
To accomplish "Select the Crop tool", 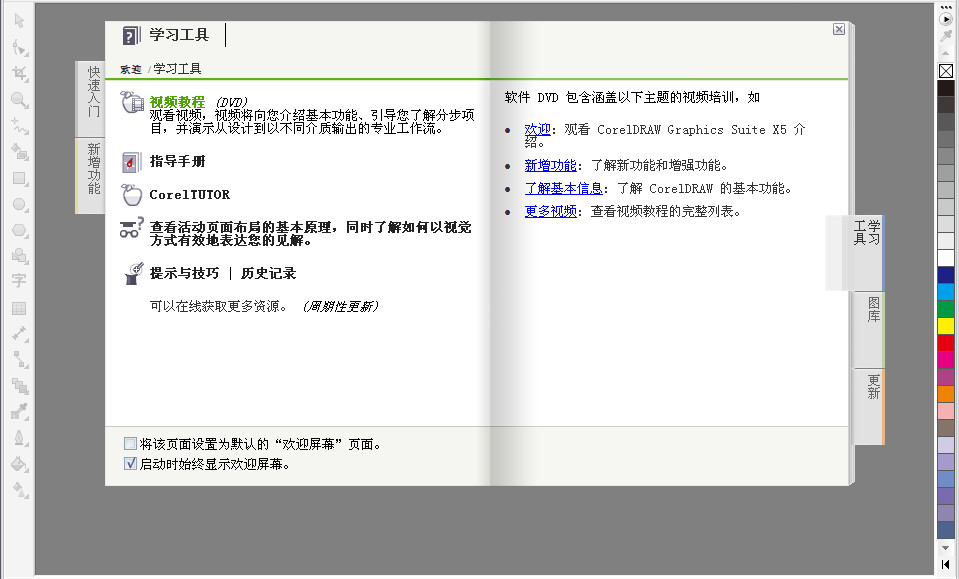I will 19,73.
